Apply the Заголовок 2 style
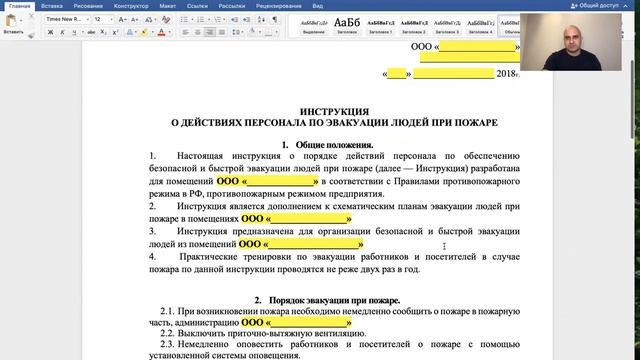 point(414,27)
